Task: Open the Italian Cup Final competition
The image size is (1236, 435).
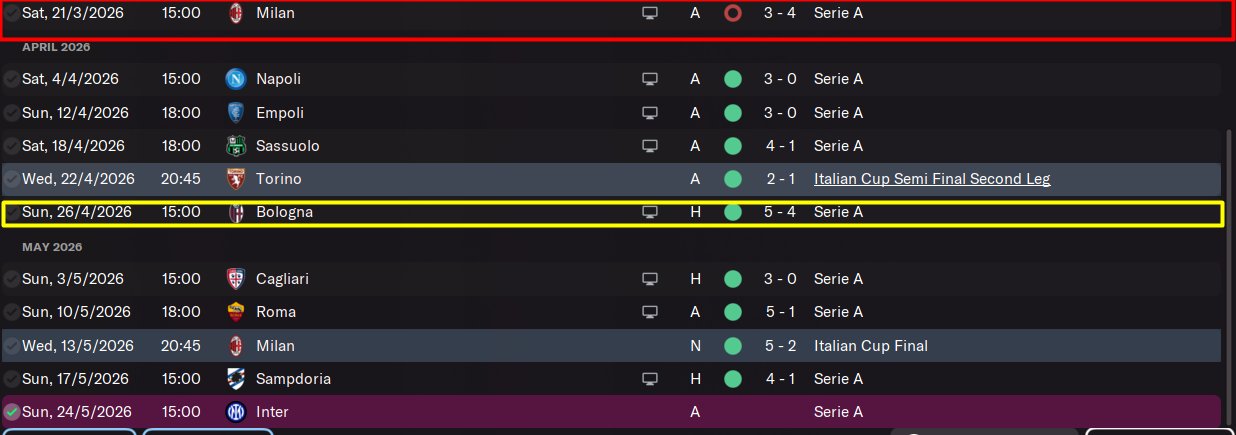Action: click(x=870, y=346)
